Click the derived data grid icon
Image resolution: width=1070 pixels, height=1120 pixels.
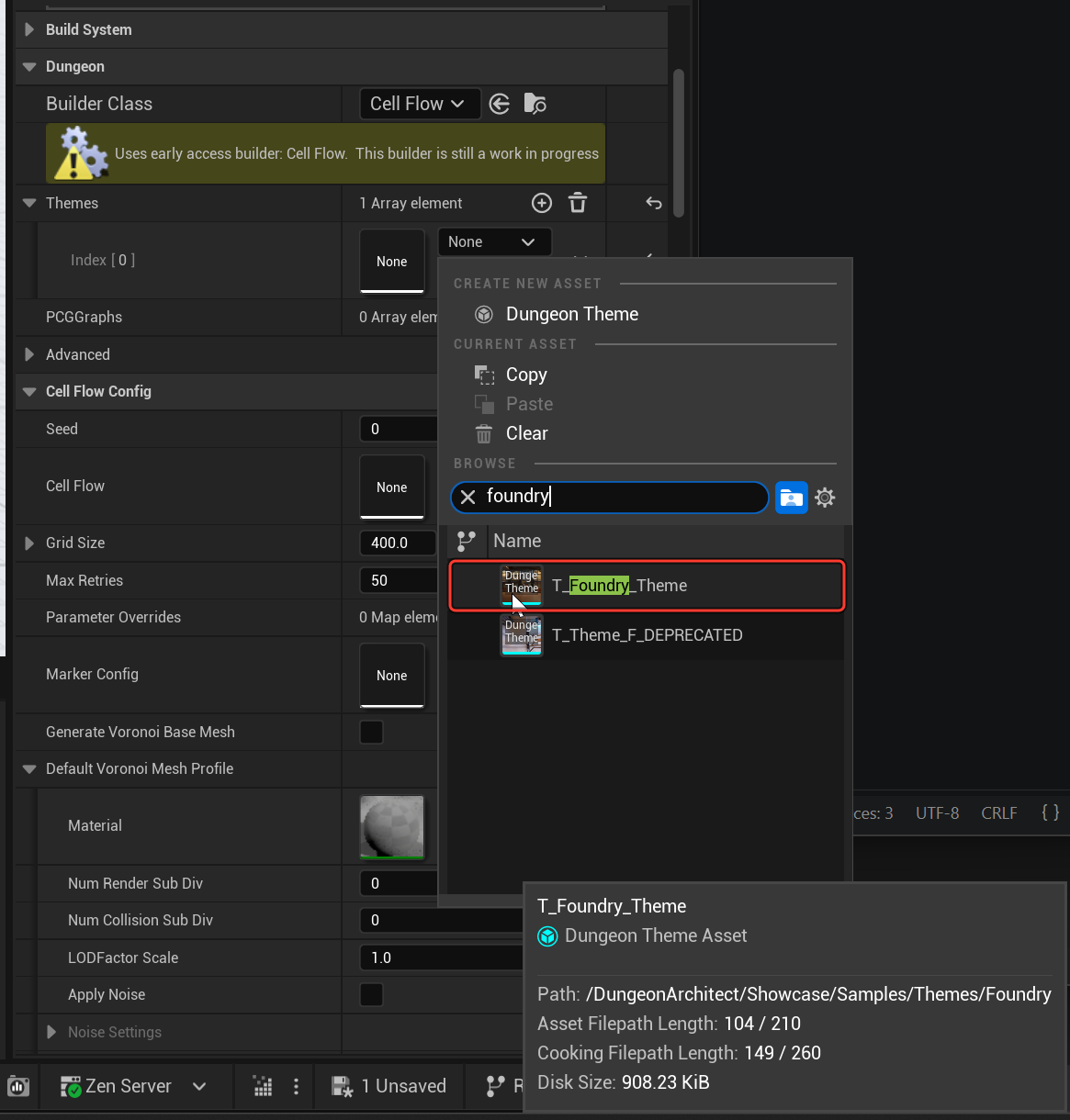pyautogui.click(x=263, y=1087)
